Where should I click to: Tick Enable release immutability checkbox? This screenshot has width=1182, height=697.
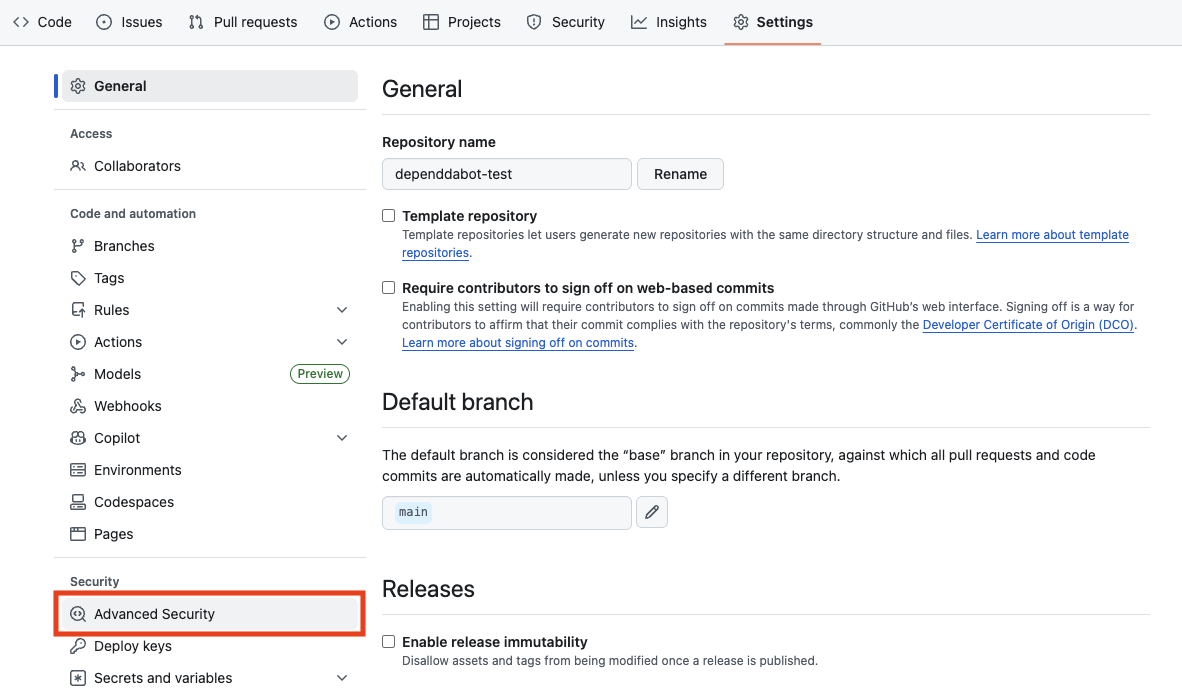[x=389, y=642]
